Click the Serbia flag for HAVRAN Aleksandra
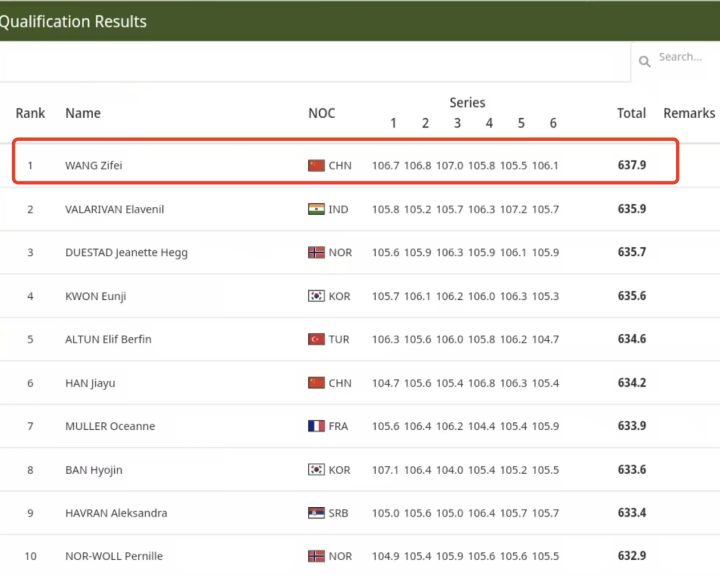720x576 pixels. pyautogui.click(x=316, y=513)
